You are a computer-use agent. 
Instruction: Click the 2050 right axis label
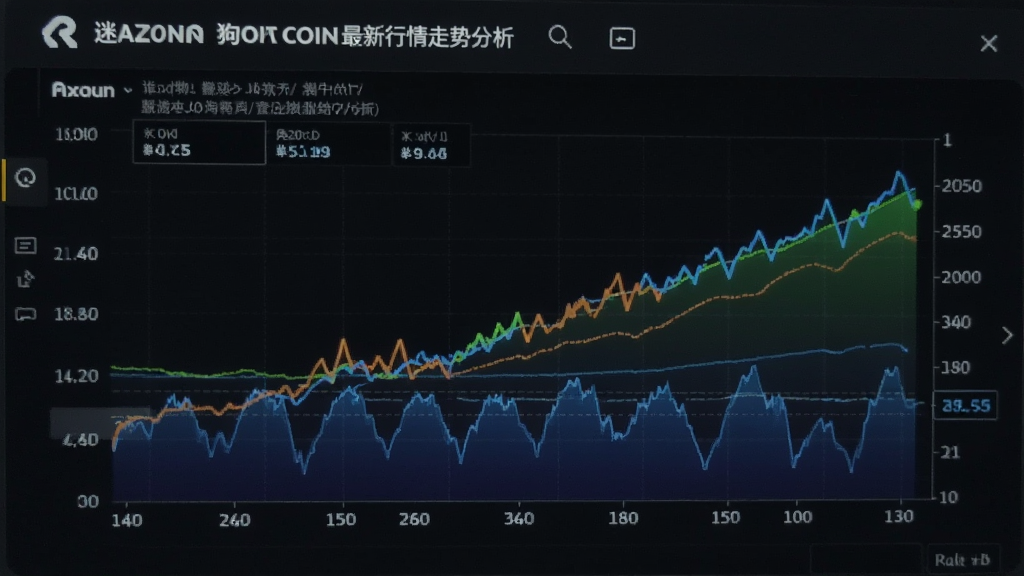tap(961, 186)
